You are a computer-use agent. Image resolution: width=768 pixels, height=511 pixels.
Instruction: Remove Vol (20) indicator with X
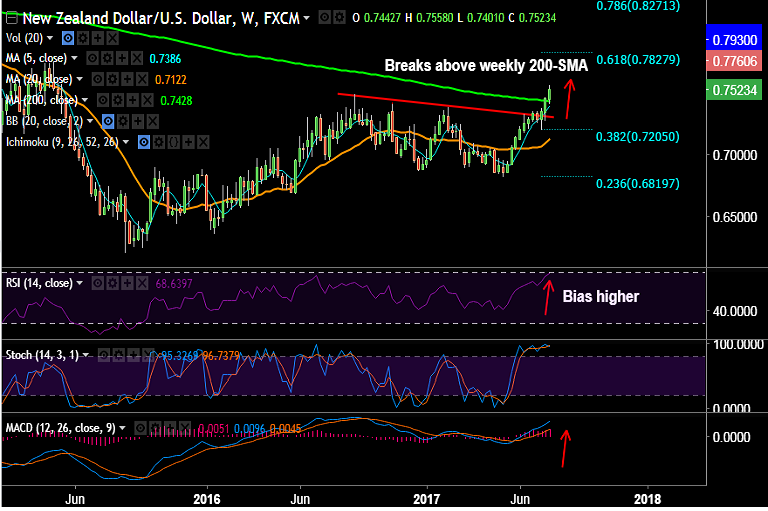[113, 38]
